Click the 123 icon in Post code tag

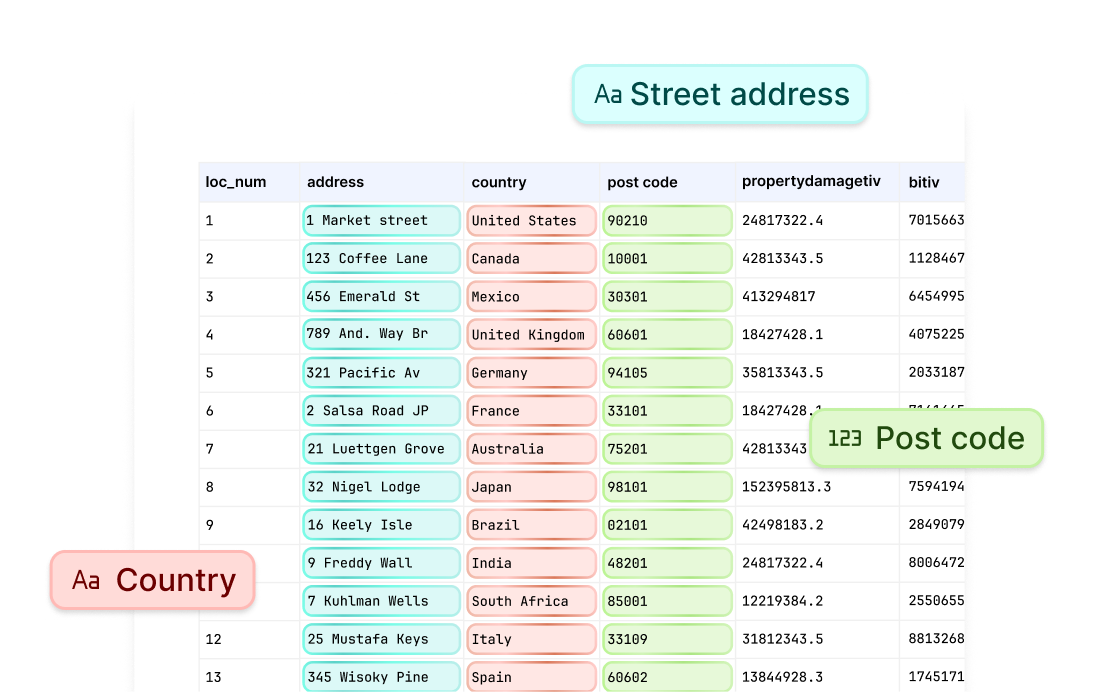pyautogui.click(x=845, y=439)
